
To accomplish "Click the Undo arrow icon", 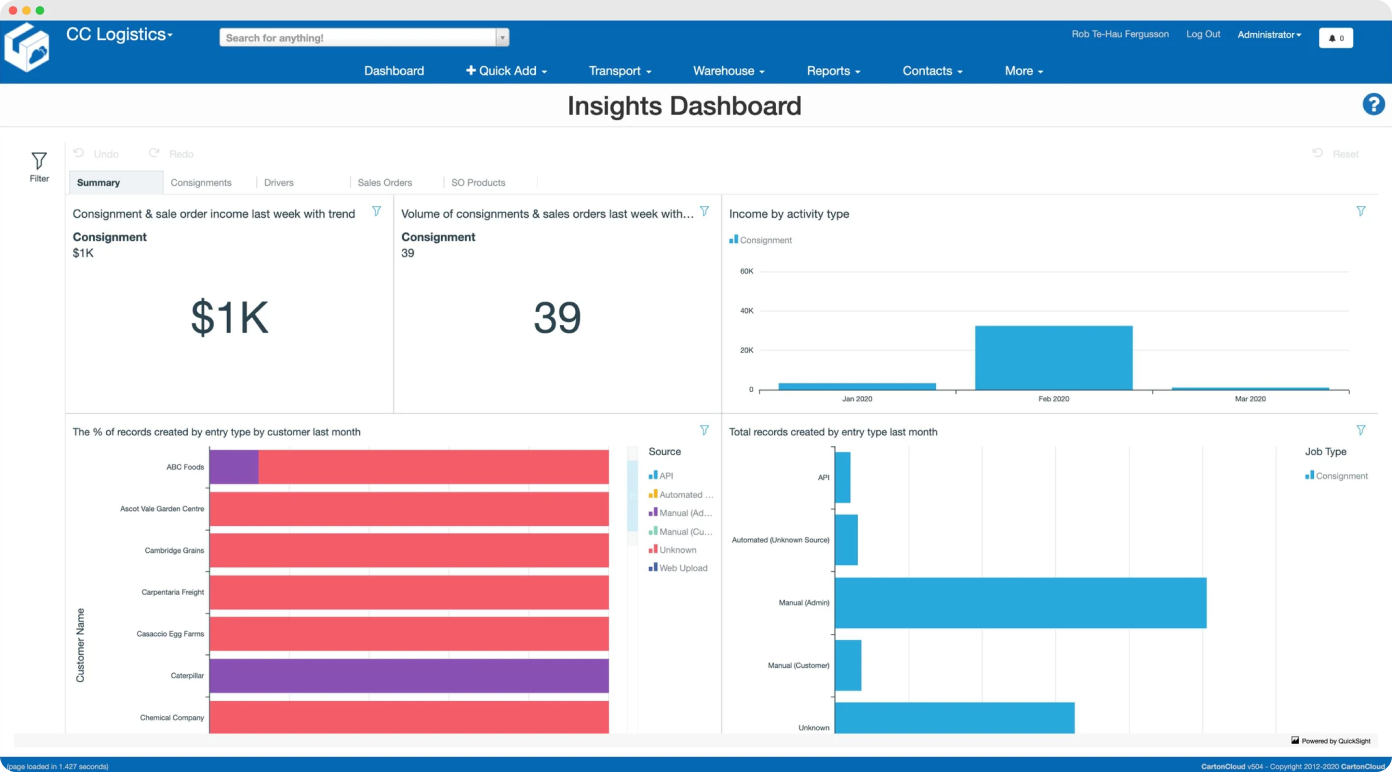I will 79,153.
